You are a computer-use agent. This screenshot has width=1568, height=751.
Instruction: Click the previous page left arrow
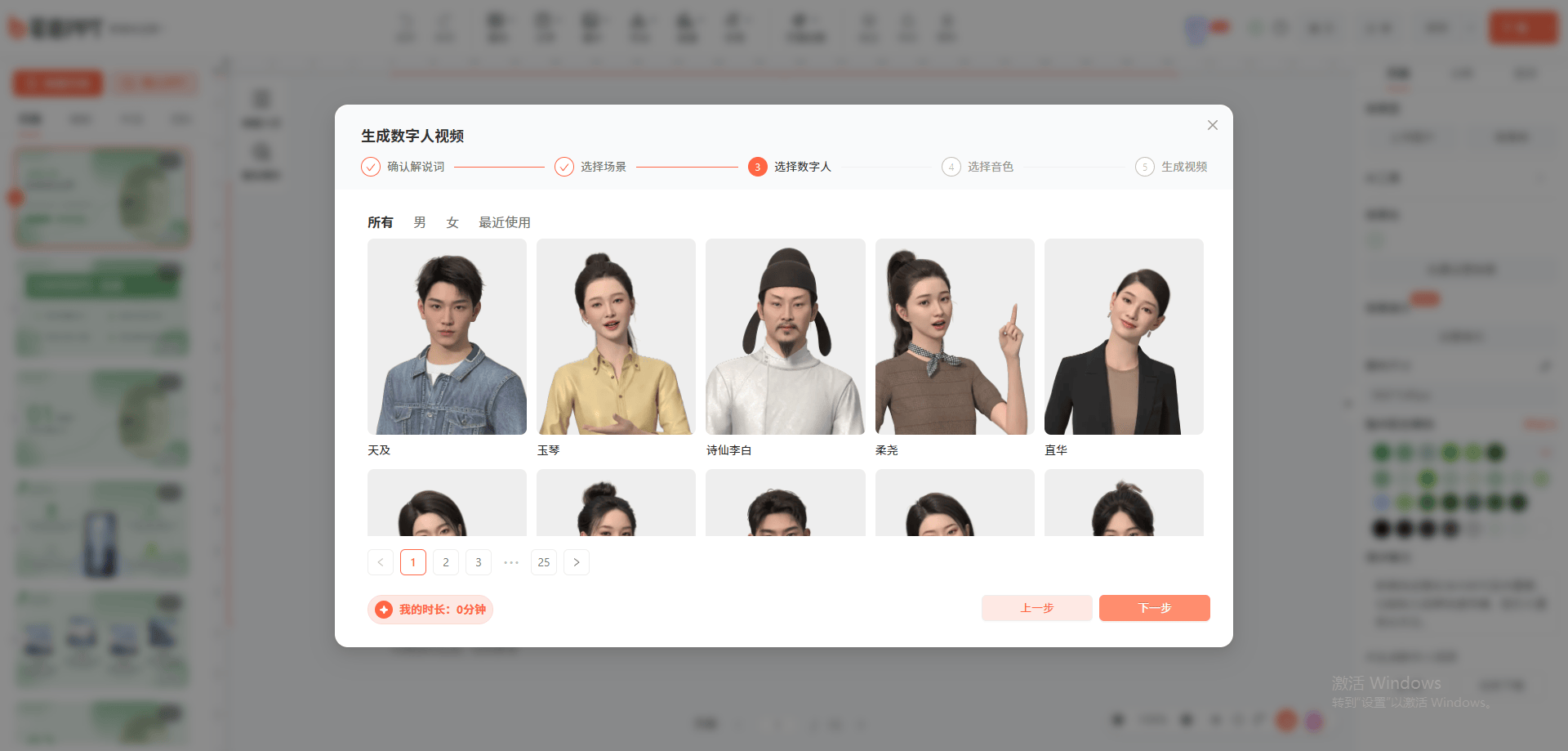[x=381, y=562]
